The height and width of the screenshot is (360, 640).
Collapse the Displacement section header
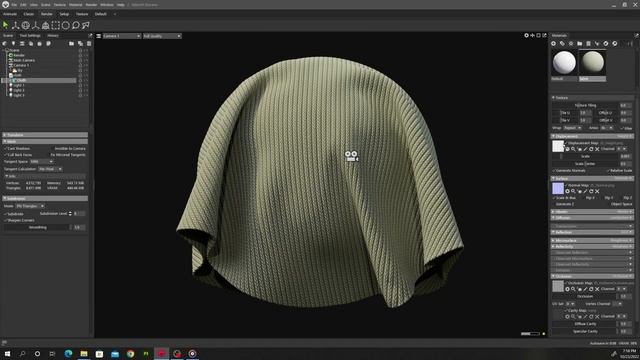[592, 136]
